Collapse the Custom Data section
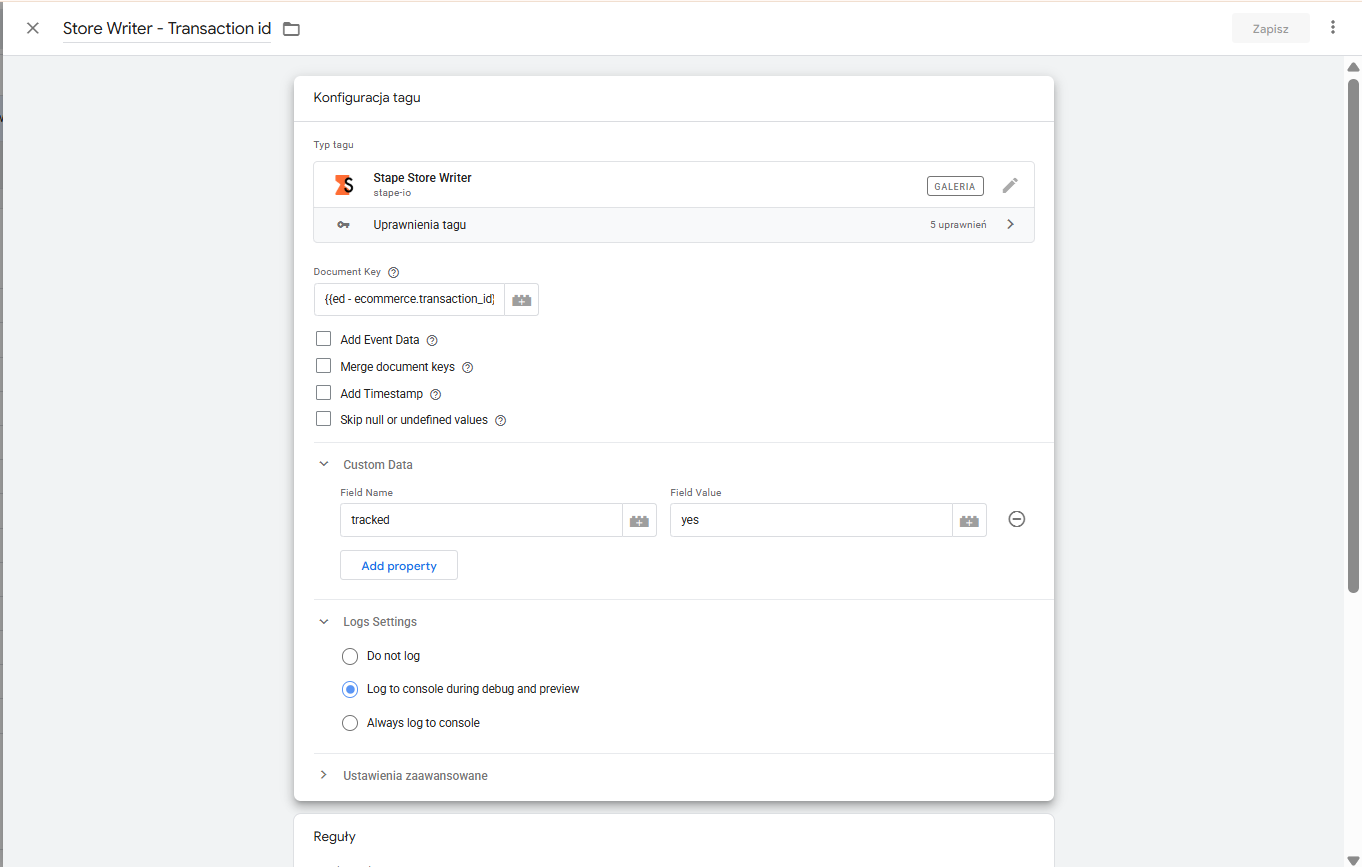1362x867 pixels. point(323,464)
